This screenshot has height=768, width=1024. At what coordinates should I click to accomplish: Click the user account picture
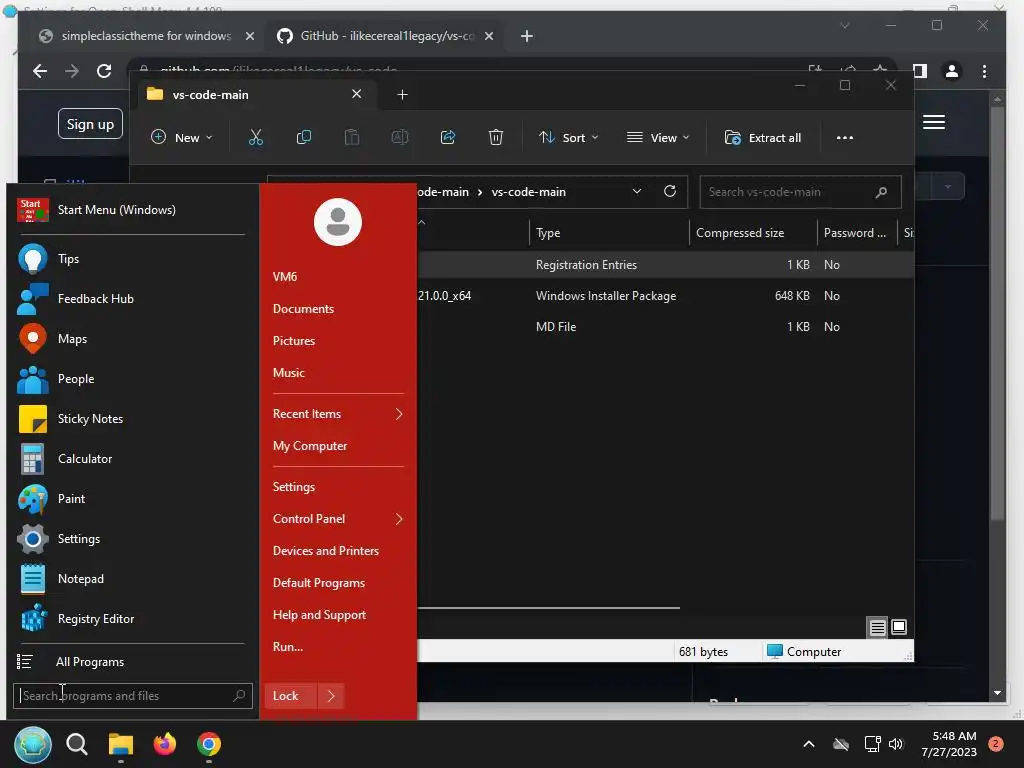338,222
